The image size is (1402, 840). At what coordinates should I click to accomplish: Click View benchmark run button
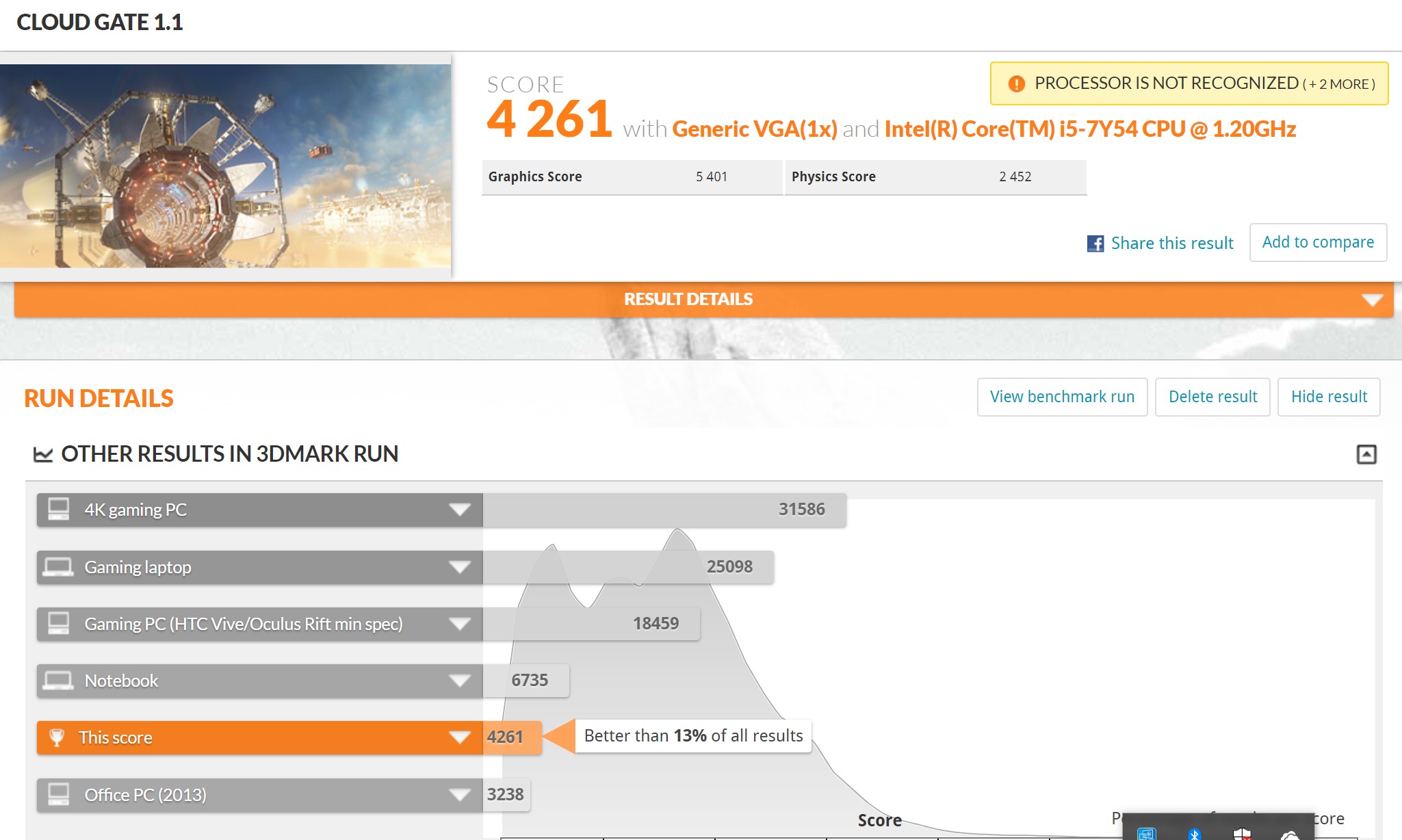[1062, 397]
